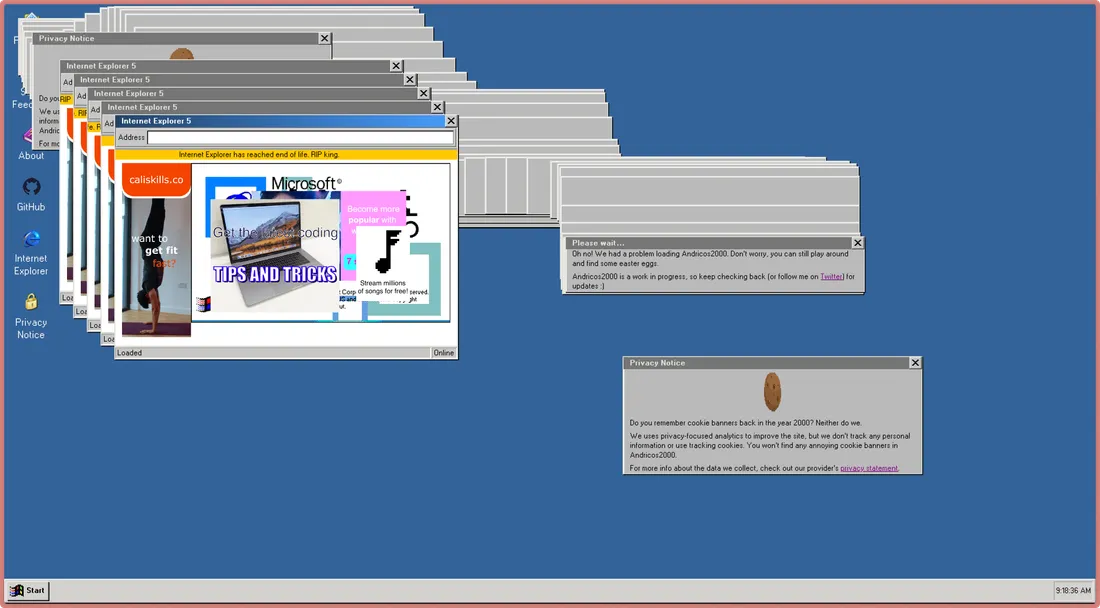
Task: Click the music note 'Stream millions of songs' ad
Action: coord(384,262)
